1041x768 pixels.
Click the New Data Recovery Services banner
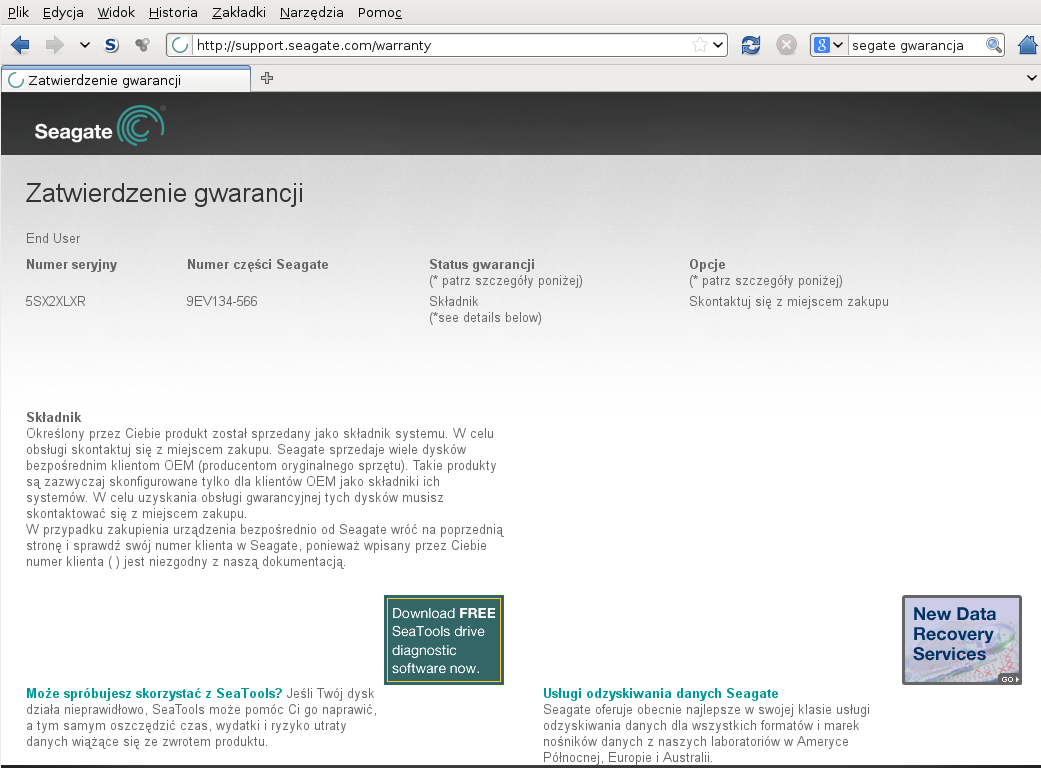click(961, 640)
